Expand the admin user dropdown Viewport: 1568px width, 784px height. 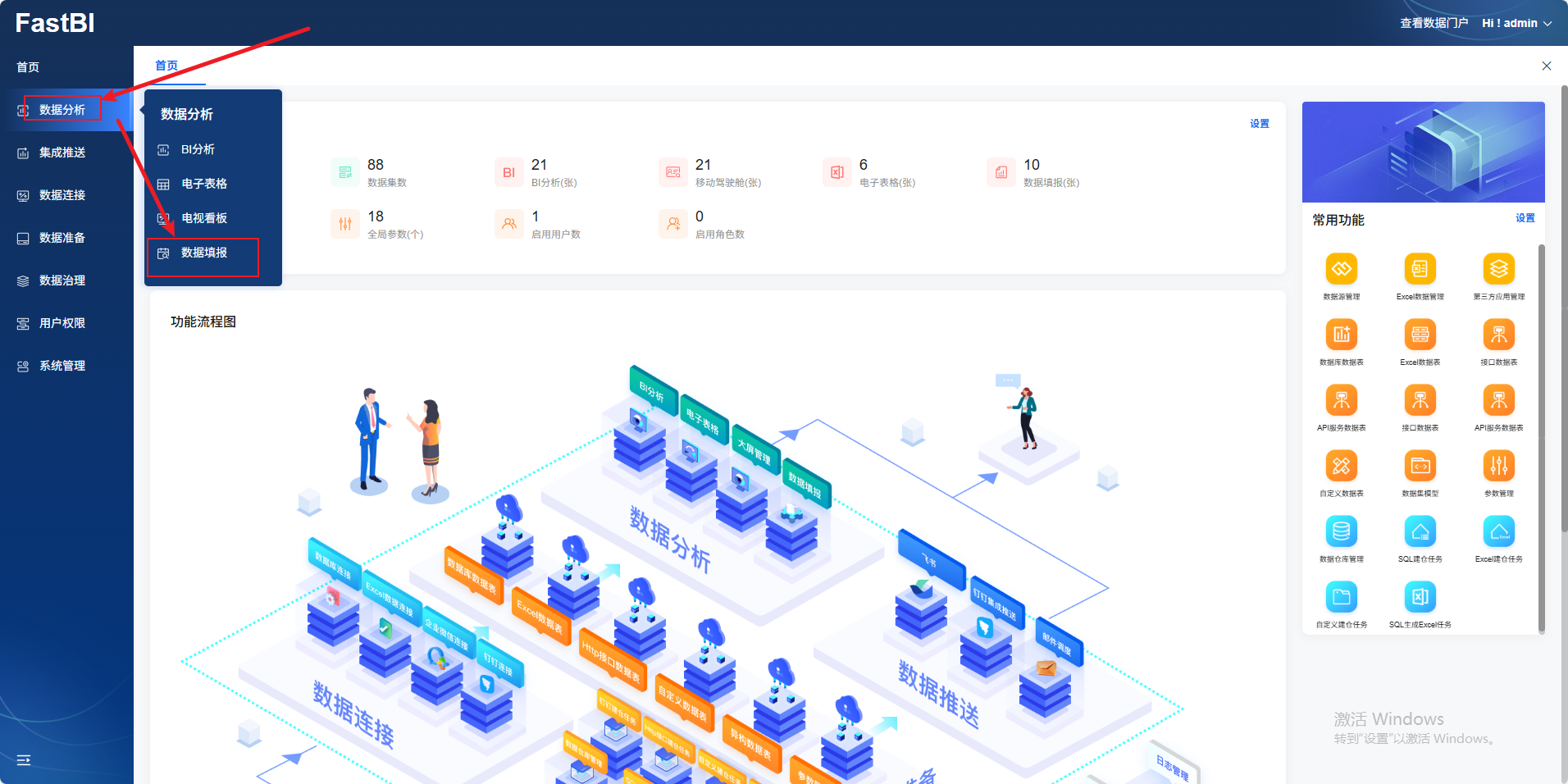(x=1516, y=23)
